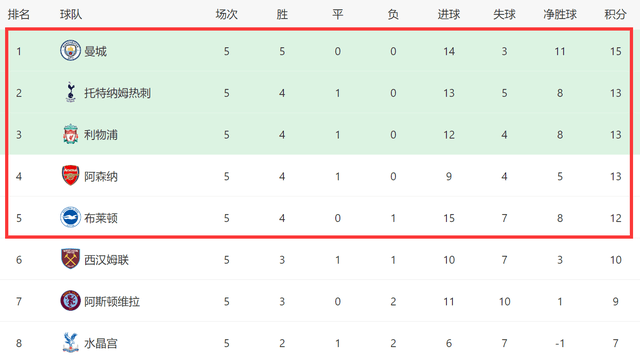Viewport: 640px width, 361px height.
Task: Open the 曼城 team link
Action: coord(96,51)
